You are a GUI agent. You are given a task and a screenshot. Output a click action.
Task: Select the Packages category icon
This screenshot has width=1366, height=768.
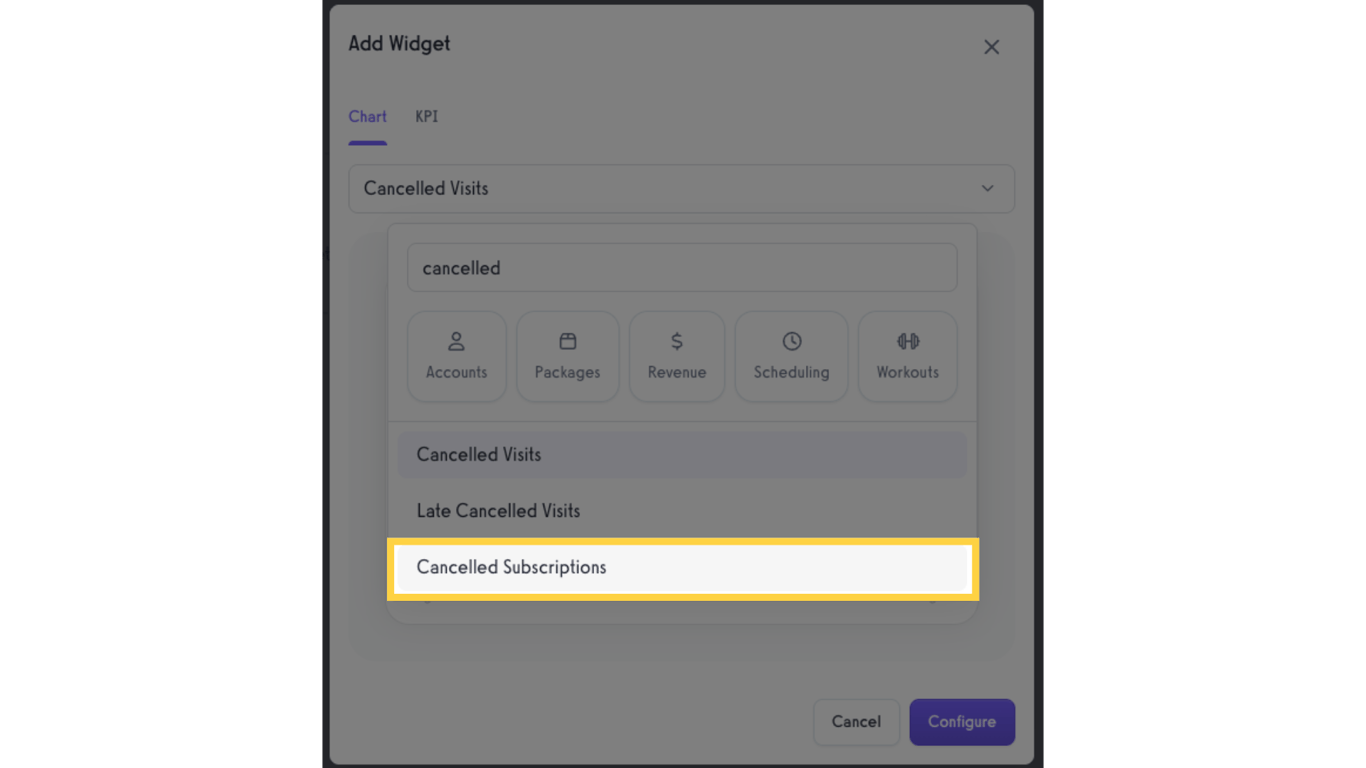[567, 356]
